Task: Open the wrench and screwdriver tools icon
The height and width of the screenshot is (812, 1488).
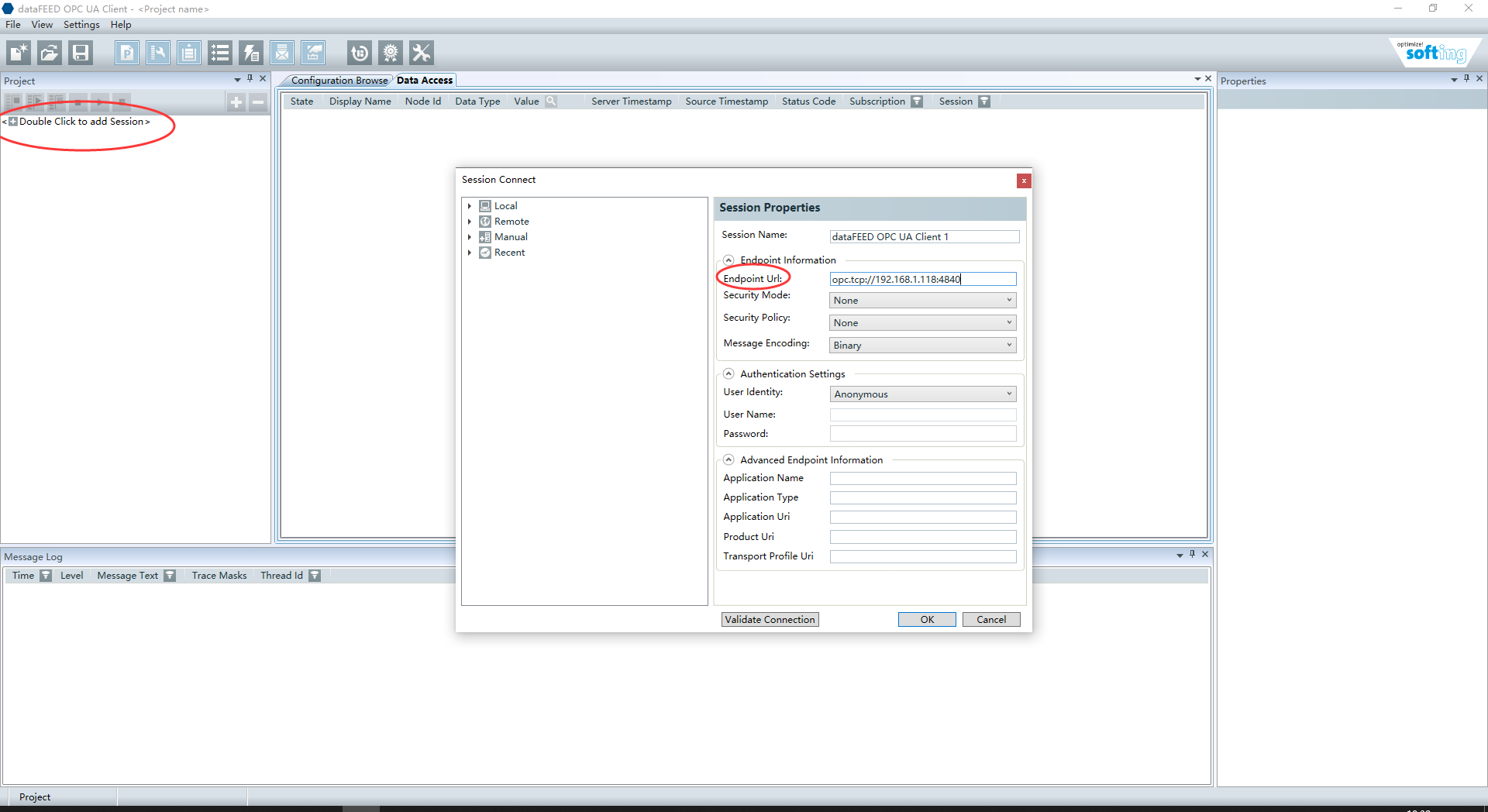Action: [422, 53]
